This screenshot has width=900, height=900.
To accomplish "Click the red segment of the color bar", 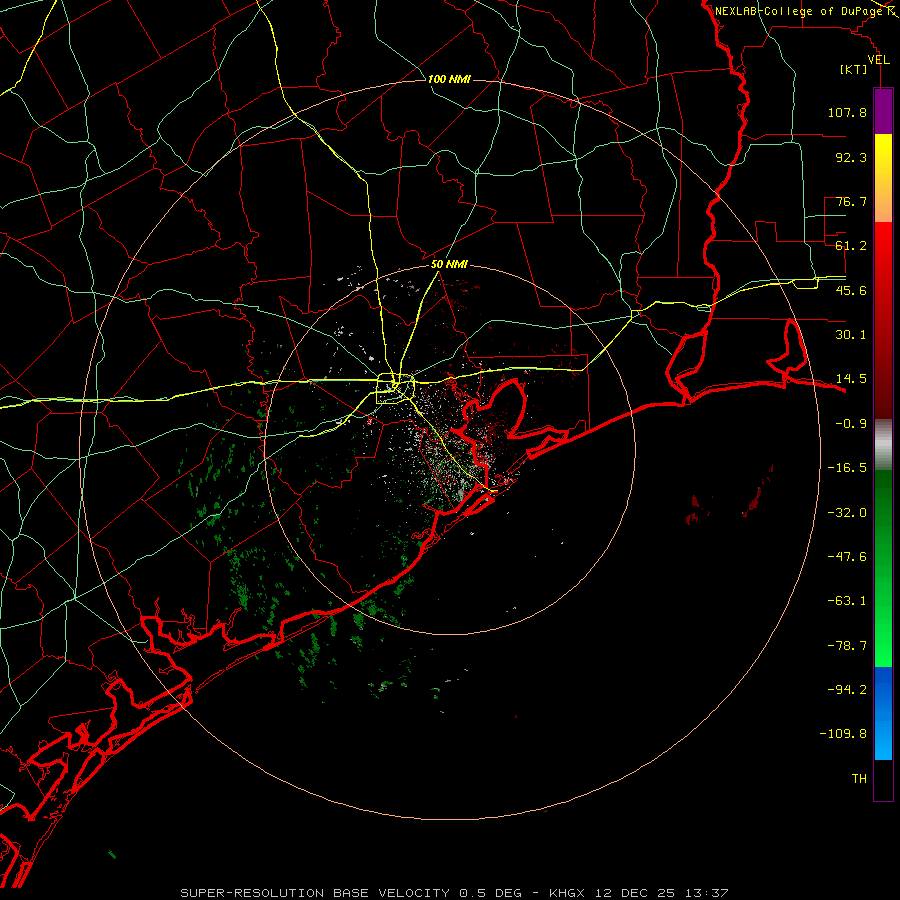I will point(883,320).
